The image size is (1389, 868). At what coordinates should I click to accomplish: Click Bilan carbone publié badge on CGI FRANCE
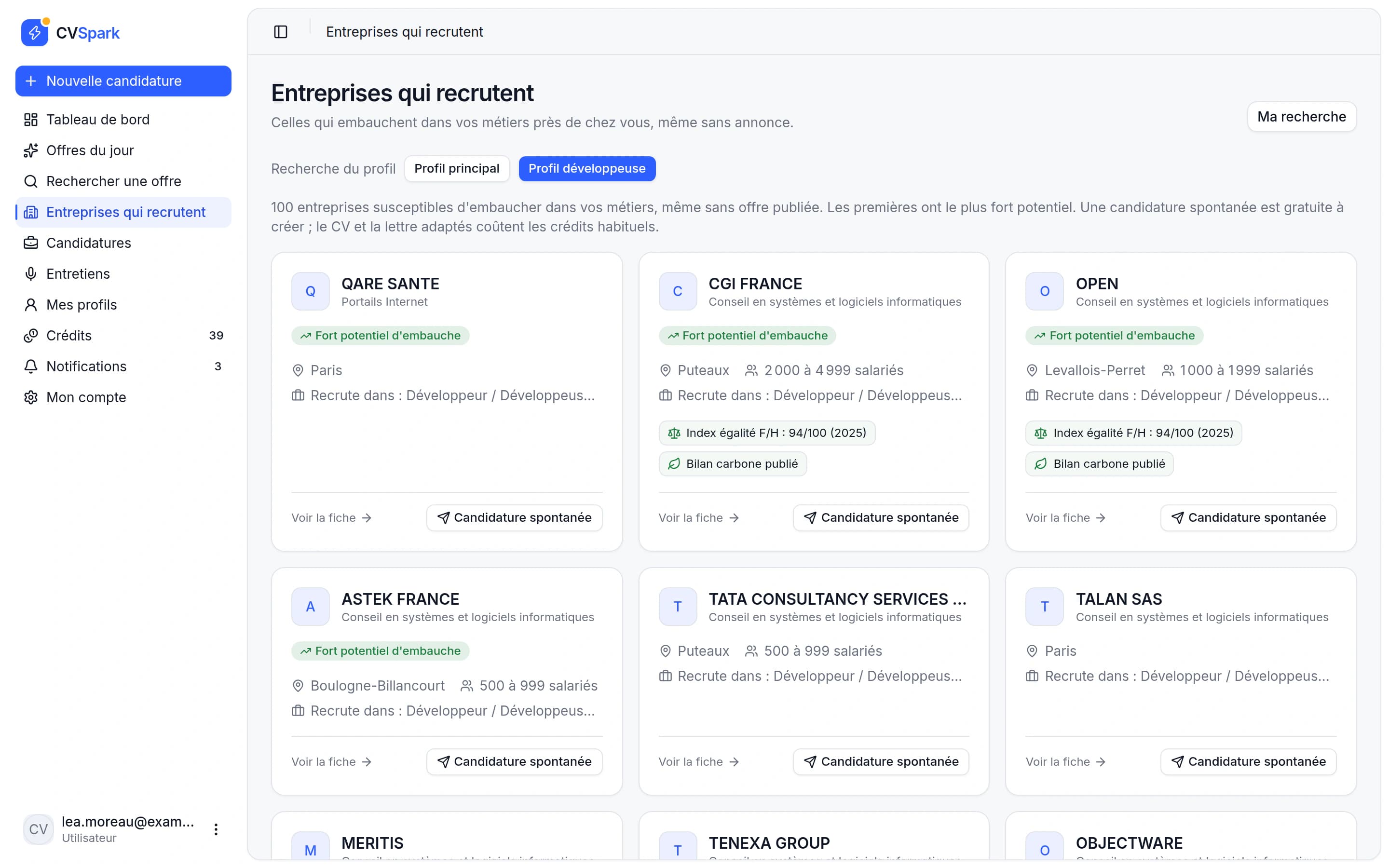[x=733, y=464]
